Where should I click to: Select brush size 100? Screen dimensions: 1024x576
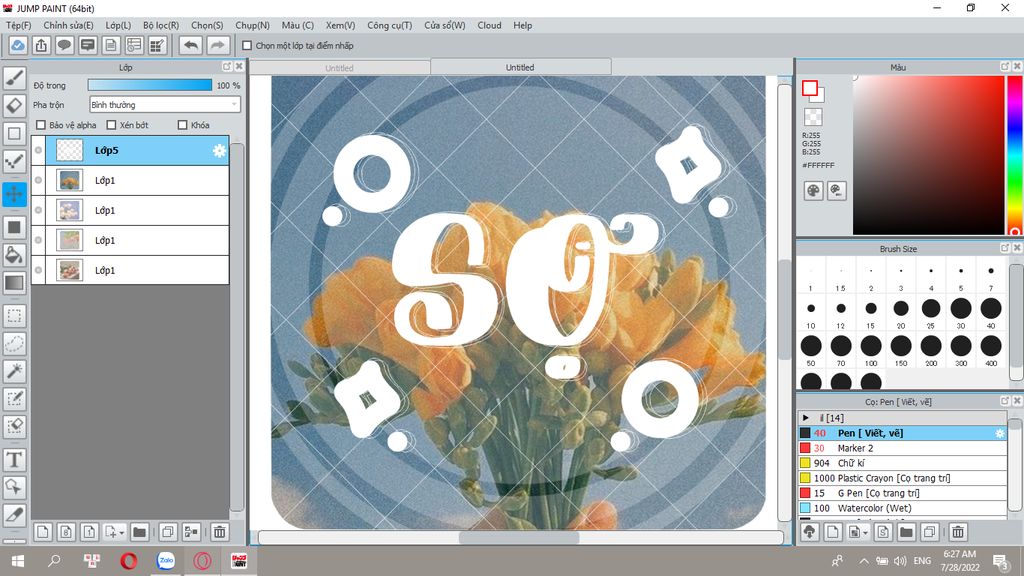pyautogui.click(x=871, y=350)
